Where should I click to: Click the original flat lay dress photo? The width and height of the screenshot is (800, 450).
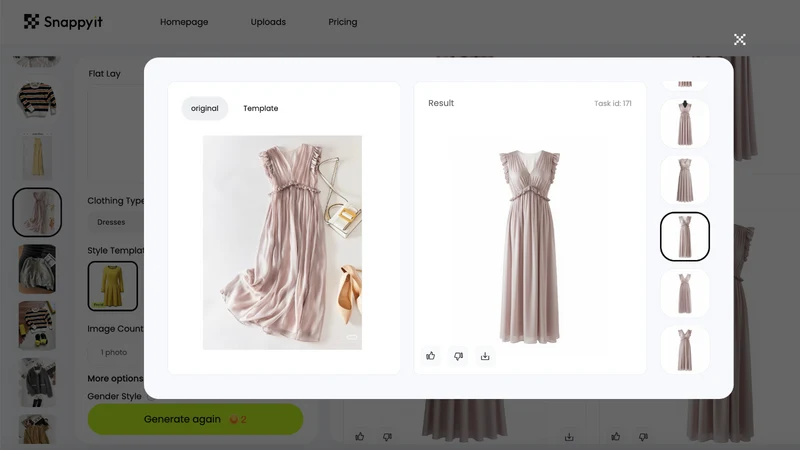[282, 242]
